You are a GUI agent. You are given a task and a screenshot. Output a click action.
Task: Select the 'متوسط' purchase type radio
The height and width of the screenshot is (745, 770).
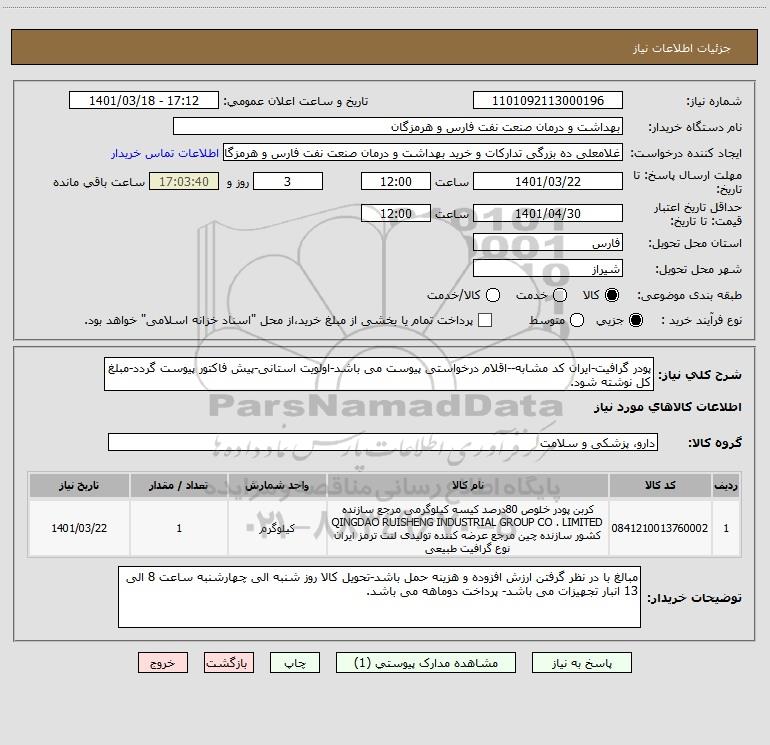click(577, 321)
